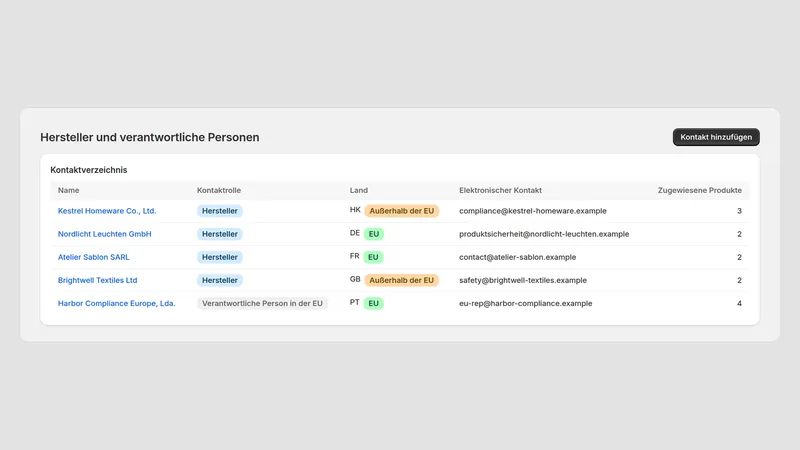Screen dimensions: 800x450
Task: Click product count 2 in Atelier Sablon row
Action: click(x=739, y=257)
